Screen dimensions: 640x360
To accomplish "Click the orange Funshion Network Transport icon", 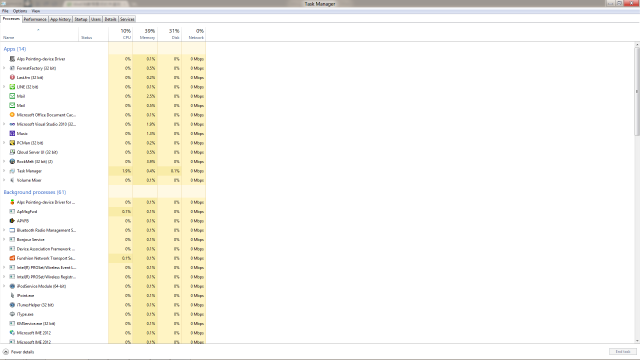I will (x=12, y=258).
